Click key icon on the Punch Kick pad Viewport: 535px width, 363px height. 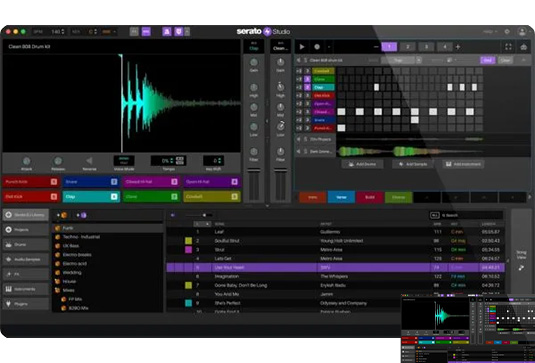(x=54, y=182)
